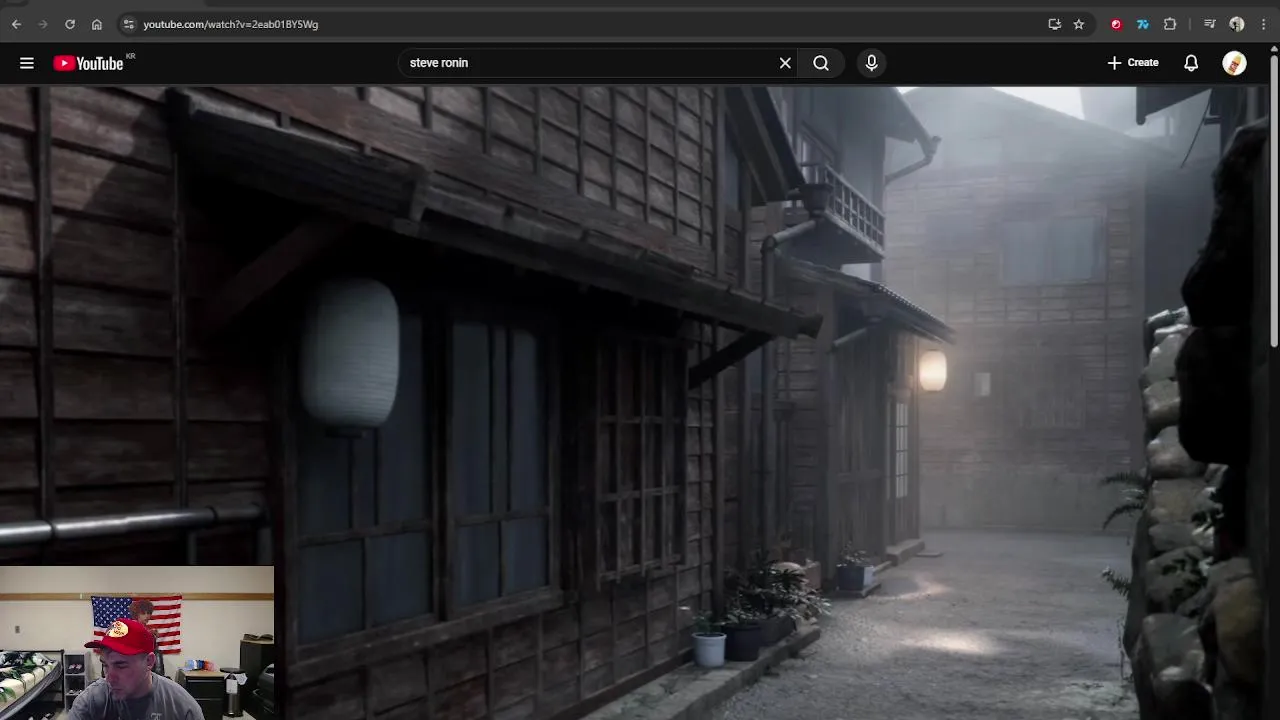Open the YouTube notifications bell
Image resolution: width=1280 pixels, height=720 pixels.
[1191, 63]
